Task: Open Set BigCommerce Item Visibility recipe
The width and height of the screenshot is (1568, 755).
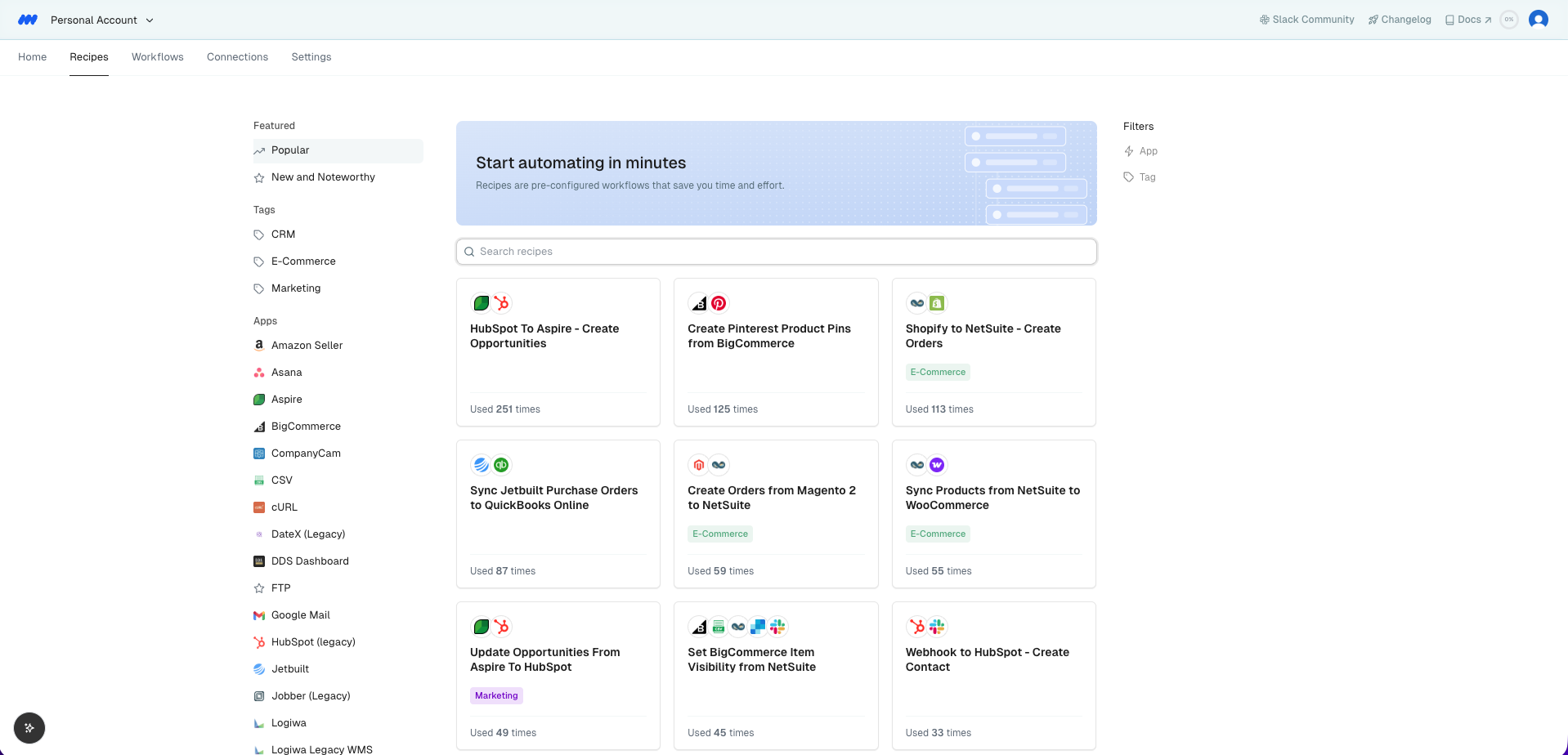Action: point(776,676)
